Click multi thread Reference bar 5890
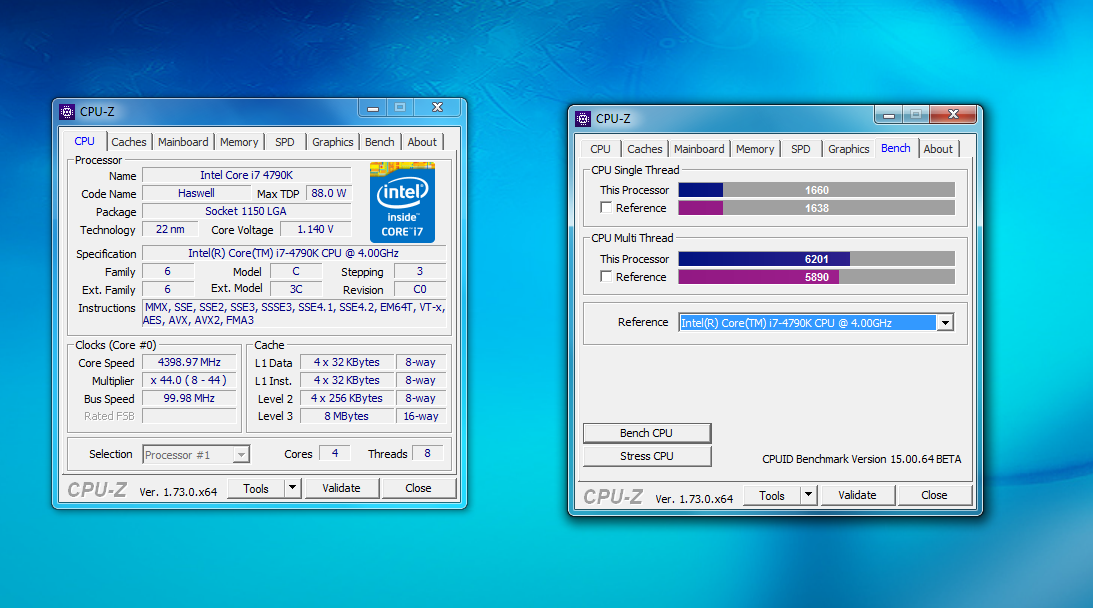 [816, 277]
